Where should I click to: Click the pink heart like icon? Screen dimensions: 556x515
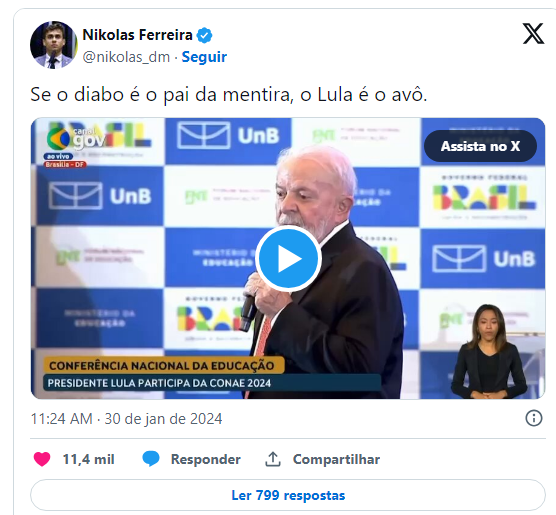coord(42,459)
